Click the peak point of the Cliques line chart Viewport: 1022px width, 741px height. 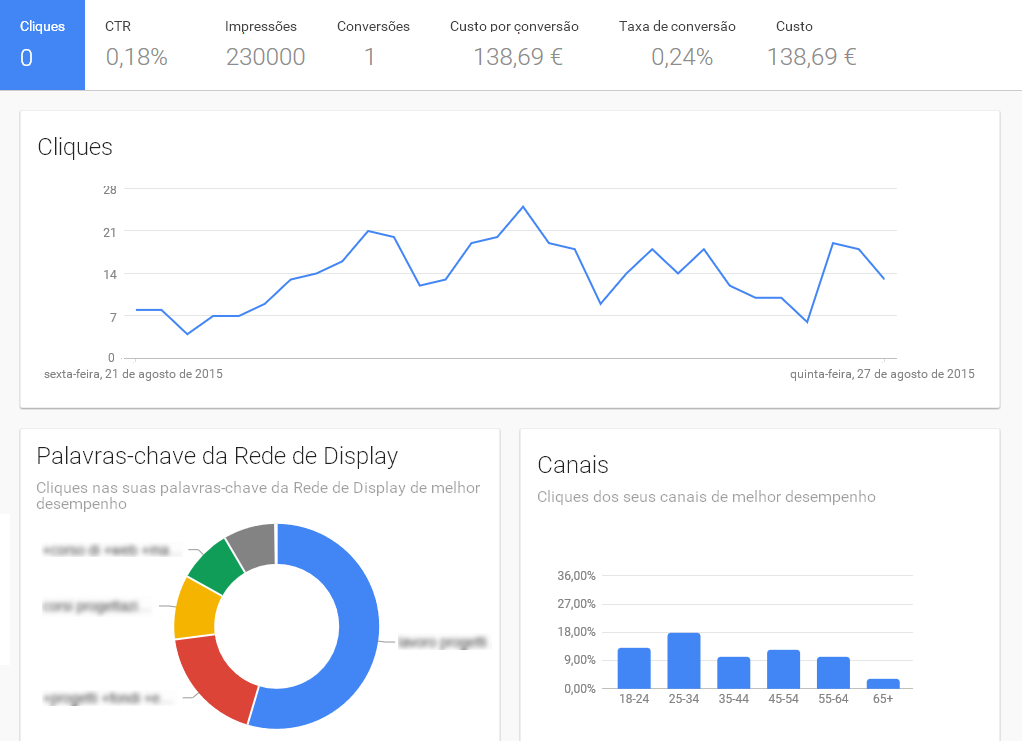[x=517, y=206]
